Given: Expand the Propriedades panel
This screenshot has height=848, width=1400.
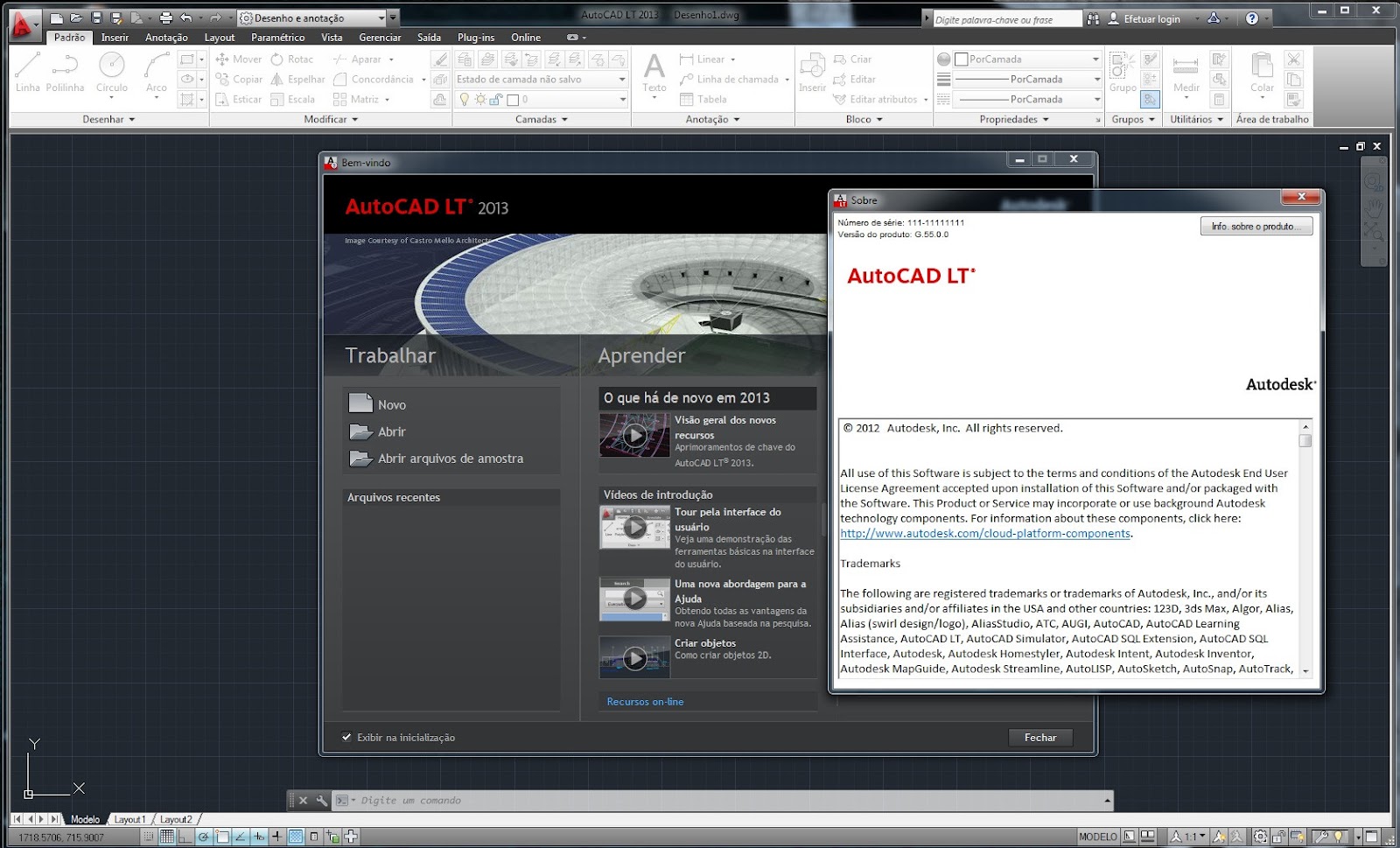Looking at the screenshot, I should pyautogui.click(x=1014, y=120).
